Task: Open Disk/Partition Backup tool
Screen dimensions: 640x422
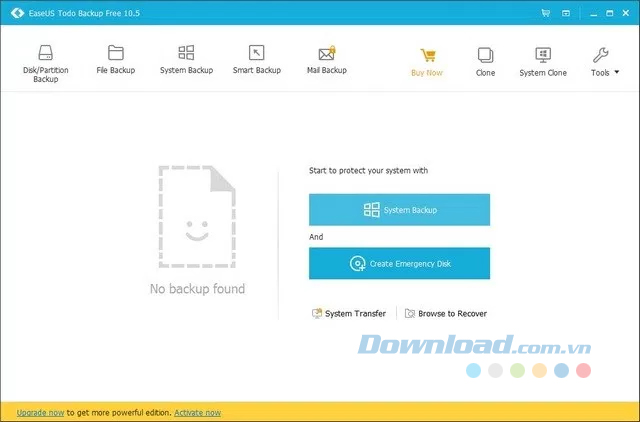Action: pyautogui.click(x=45, y=64)
